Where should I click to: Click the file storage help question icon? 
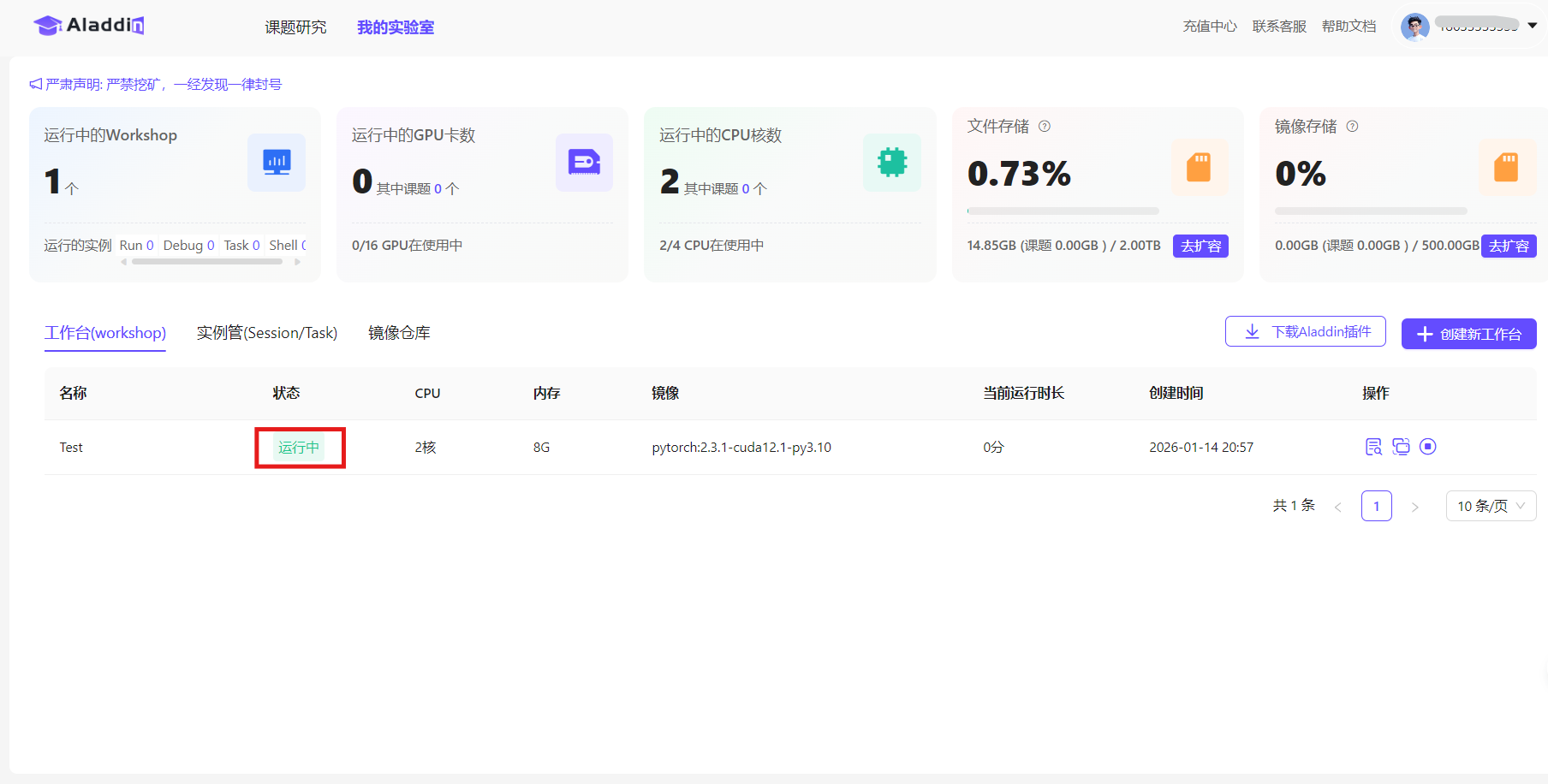coord(1045,127)
